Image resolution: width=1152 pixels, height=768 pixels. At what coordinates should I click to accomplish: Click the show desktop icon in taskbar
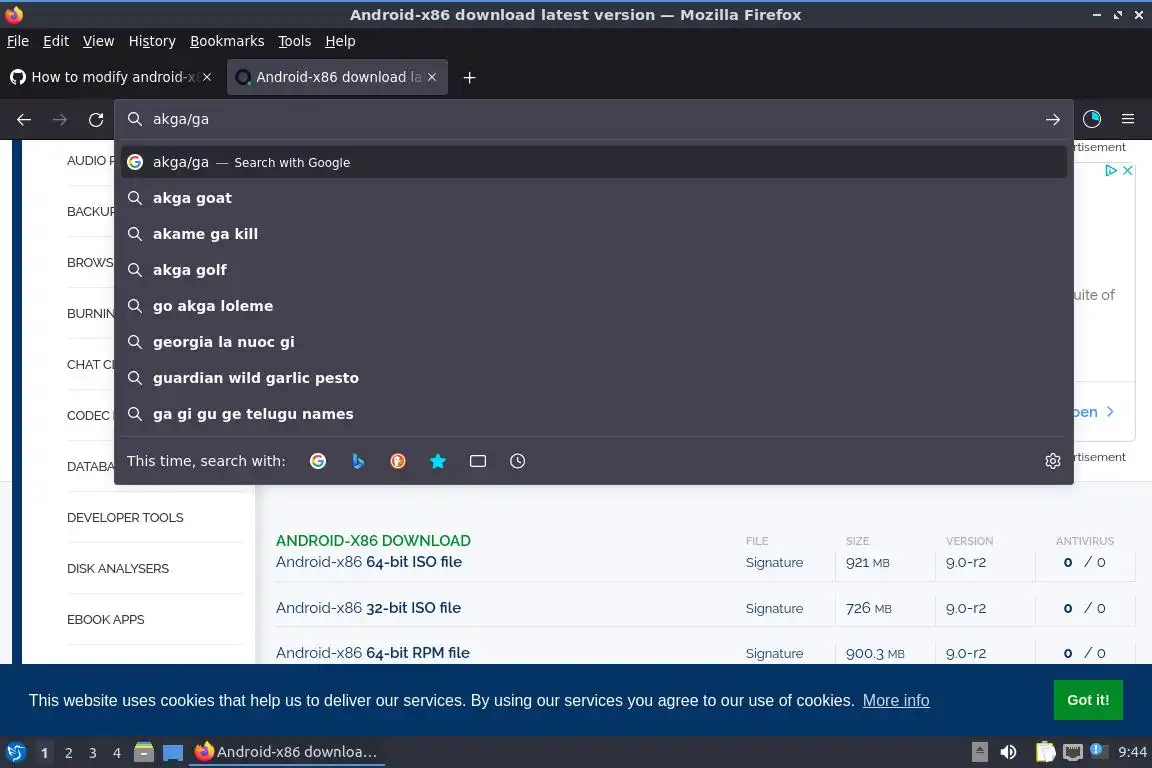tap(173, 753)
